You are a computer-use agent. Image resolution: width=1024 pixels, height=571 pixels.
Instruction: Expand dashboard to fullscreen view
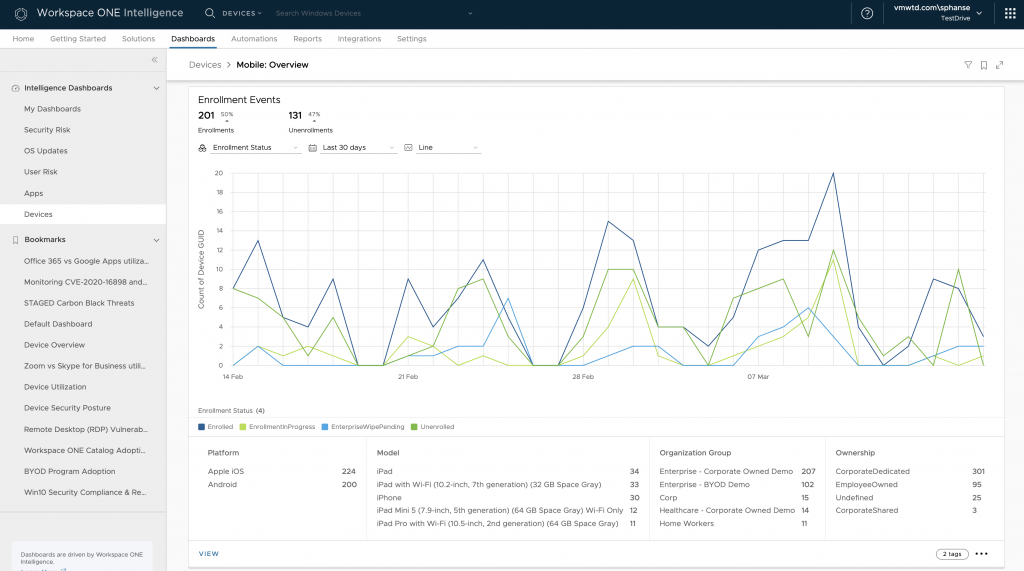pos(999,65)
